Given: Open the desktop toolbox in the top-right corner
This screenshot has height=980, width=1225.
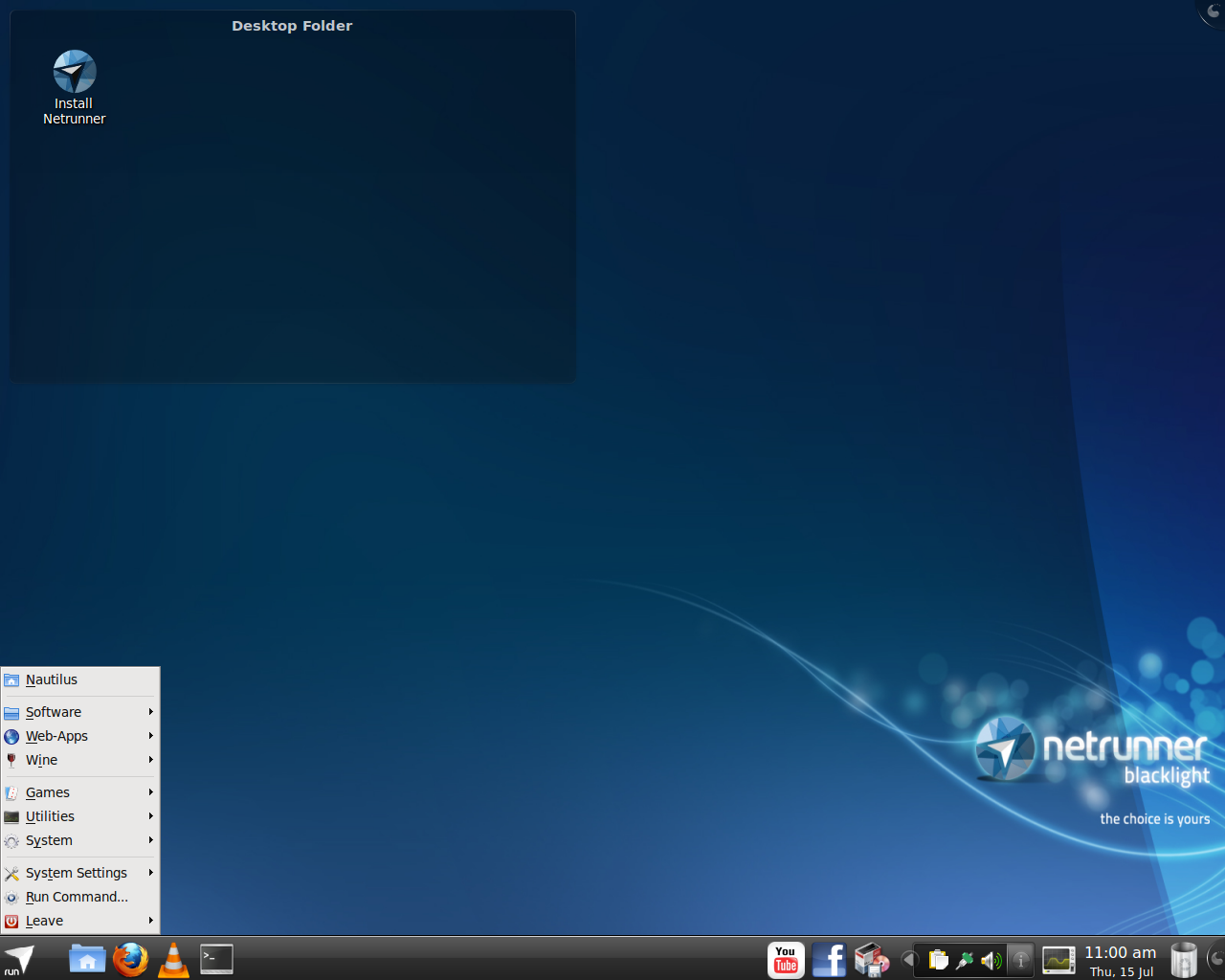Looking at the screenshot, I should pos(1213,11).
